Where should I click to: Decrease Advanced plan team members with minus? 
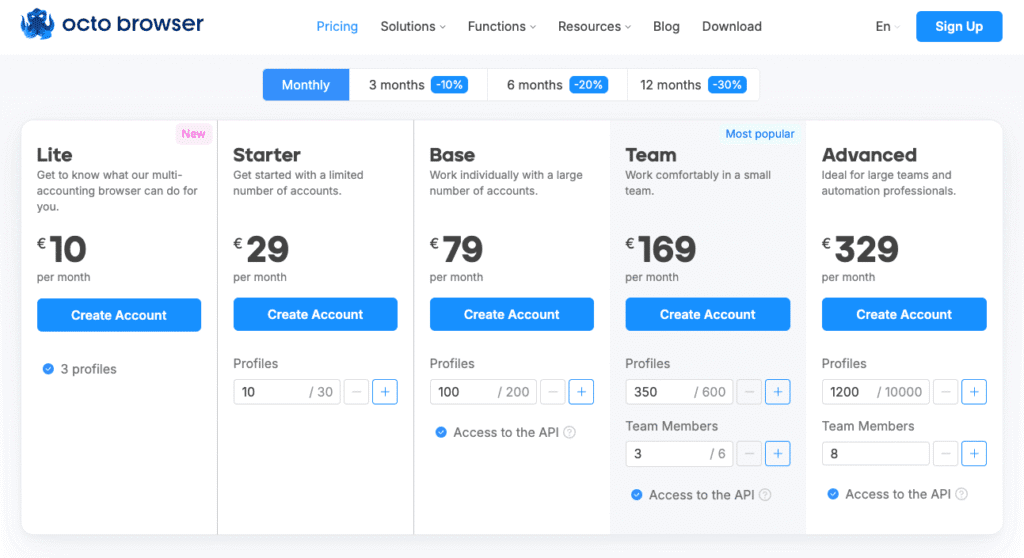pyautogui.click(x=945, y=453)
